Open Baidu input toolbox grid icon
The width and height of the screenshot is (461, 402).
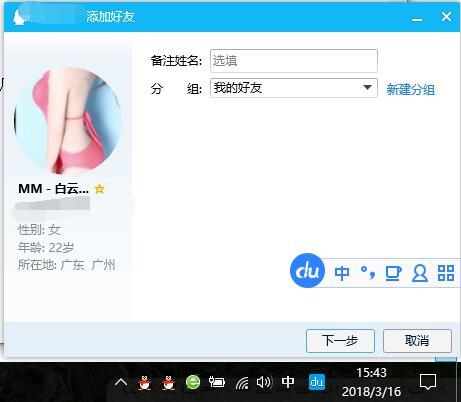[446, 273]
